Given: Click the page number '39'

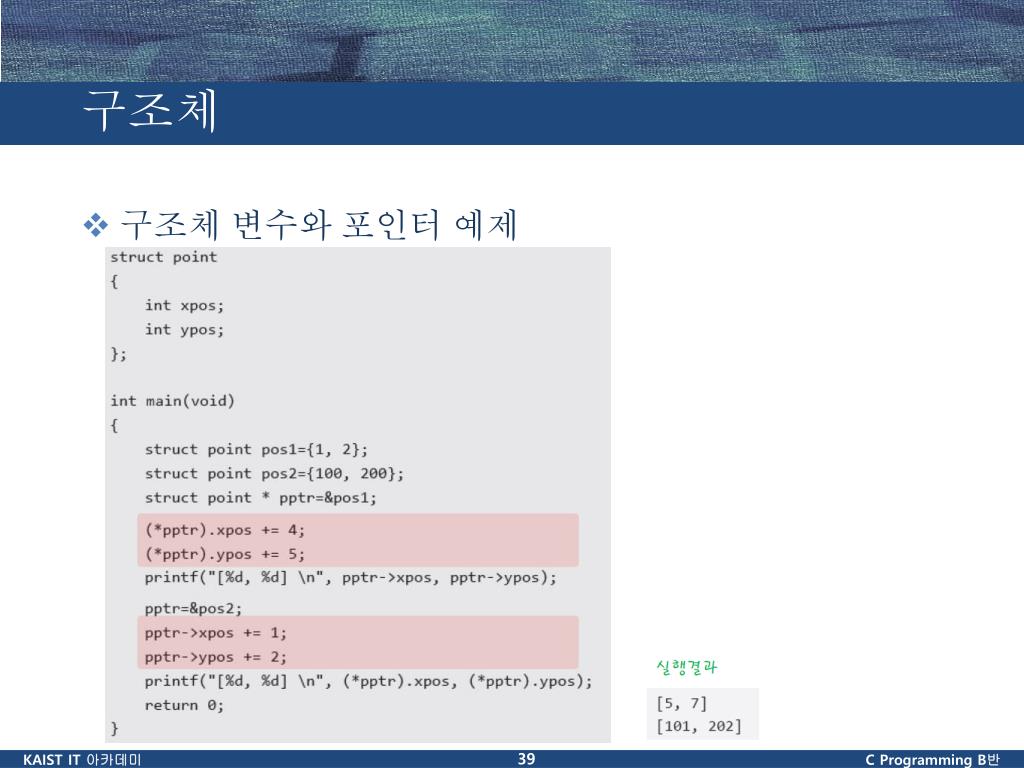Looking at the screenshot, I should [526, 759].
